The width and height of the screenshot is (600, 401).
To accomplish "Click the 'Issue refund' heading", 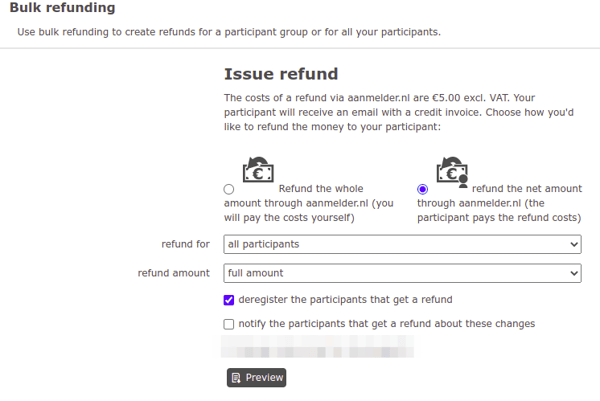I will [281, 74].
